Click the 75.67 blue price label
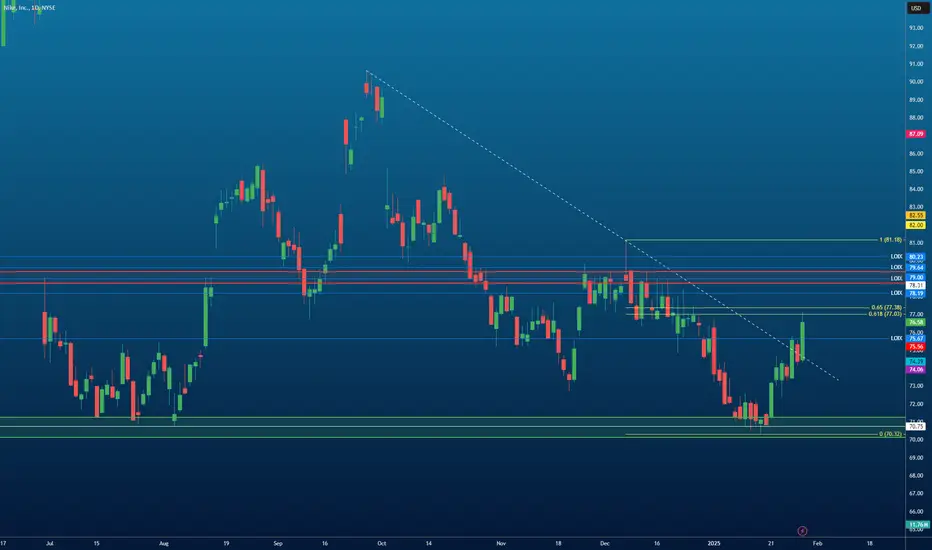 coord(916,338)
